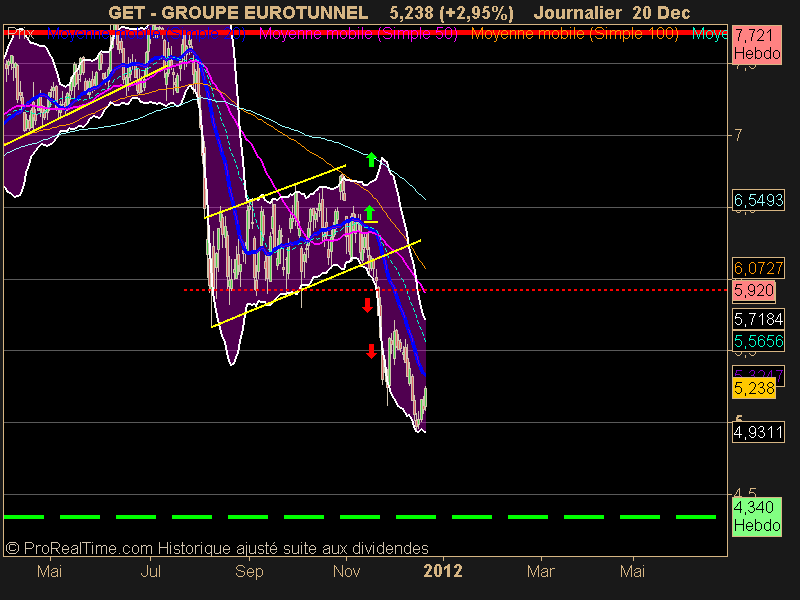
Task: Select the green dashed 4,340 support line
Action: point(360,517)
